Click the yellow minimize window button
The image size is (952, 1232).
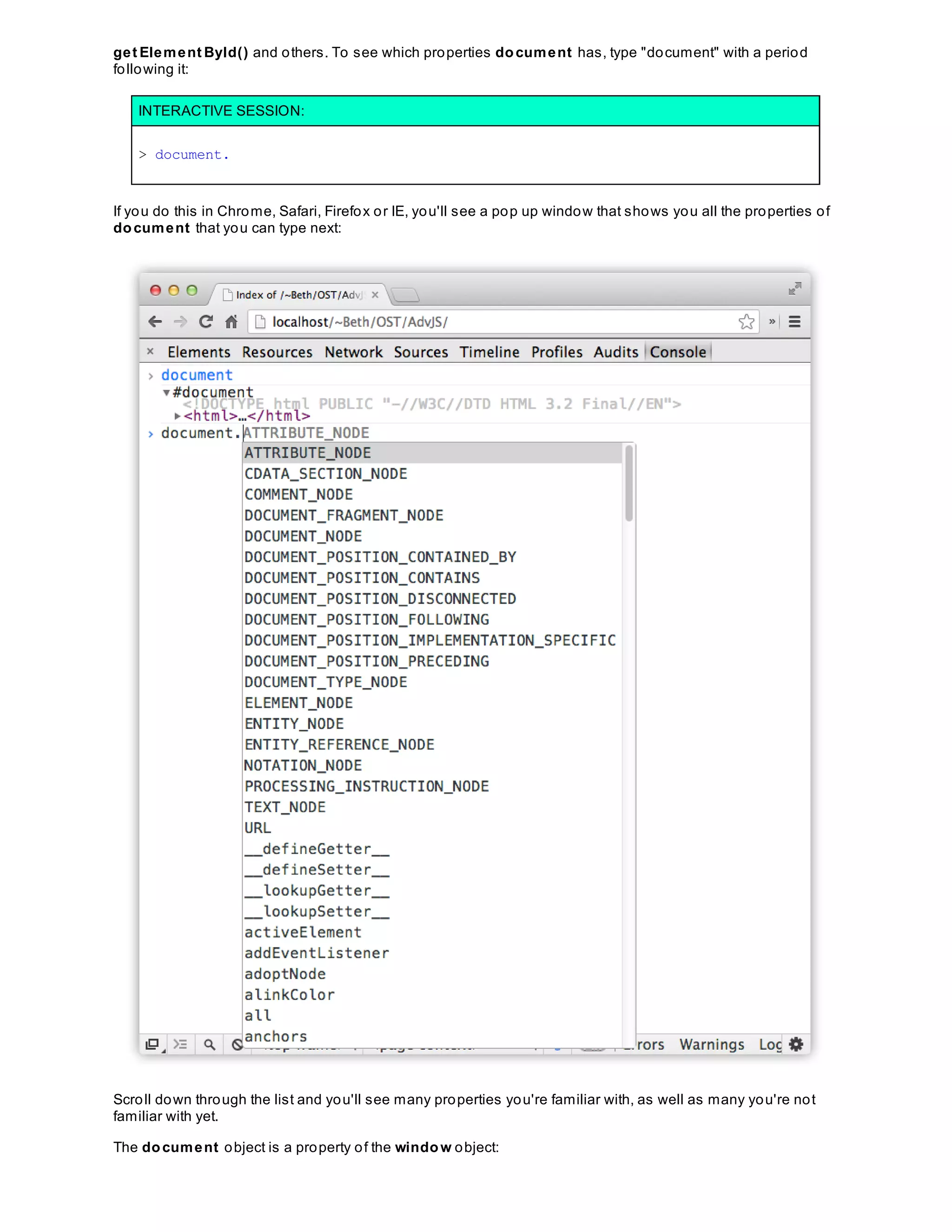tap(174, 290)
